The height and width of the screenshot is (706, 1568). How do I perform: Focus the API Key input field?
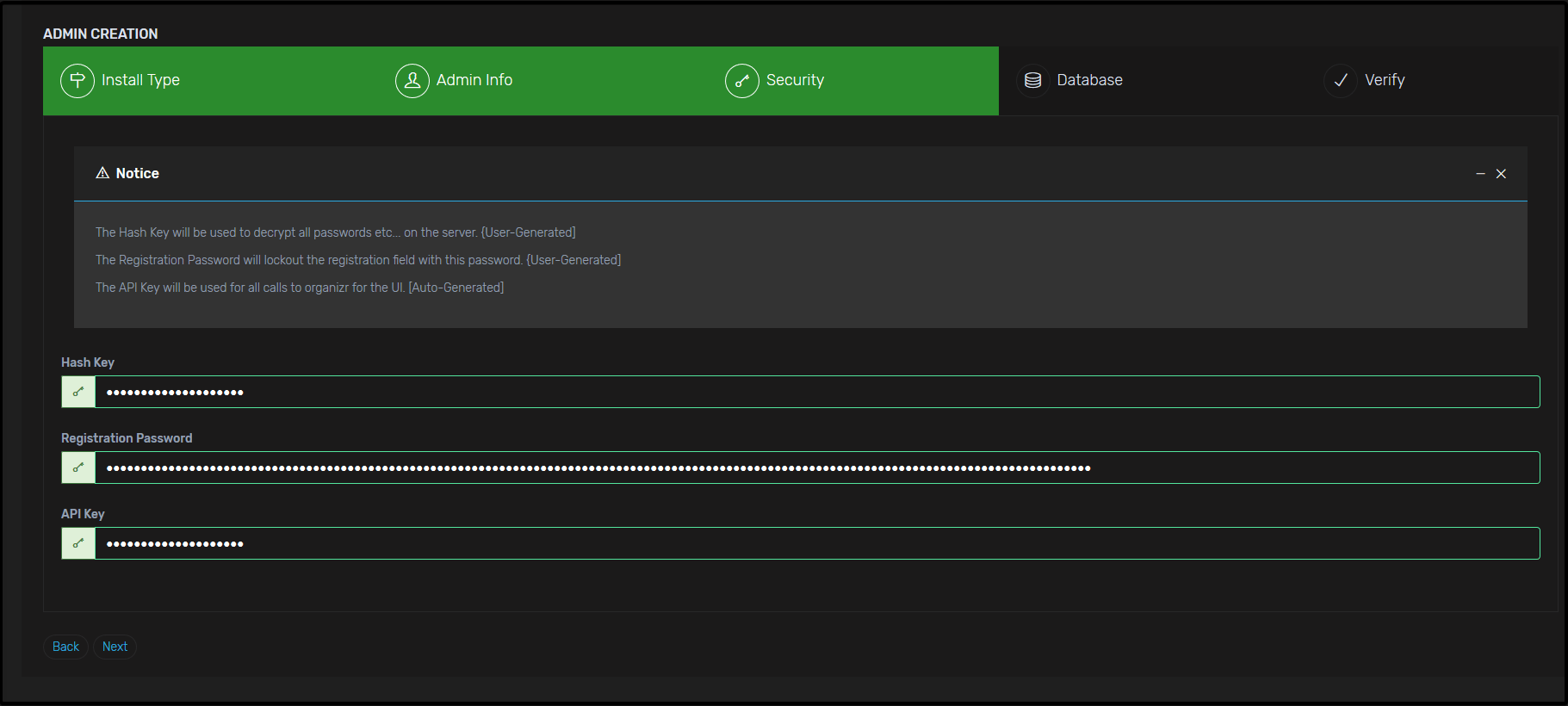pyautogui.click(x=816, y=544)
